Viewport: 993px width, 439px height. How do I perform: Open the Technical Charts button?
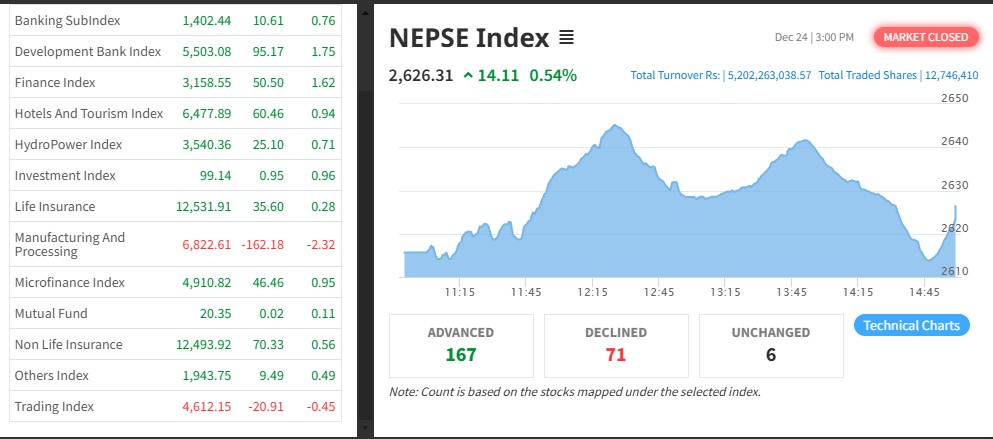pos(911,325)
